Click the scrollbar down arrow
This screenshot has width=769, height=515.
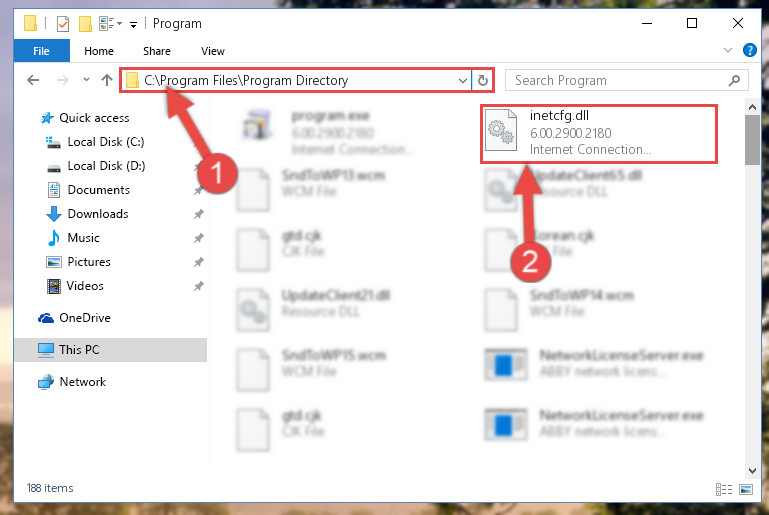pyautogui.click(x=752, y=471)
